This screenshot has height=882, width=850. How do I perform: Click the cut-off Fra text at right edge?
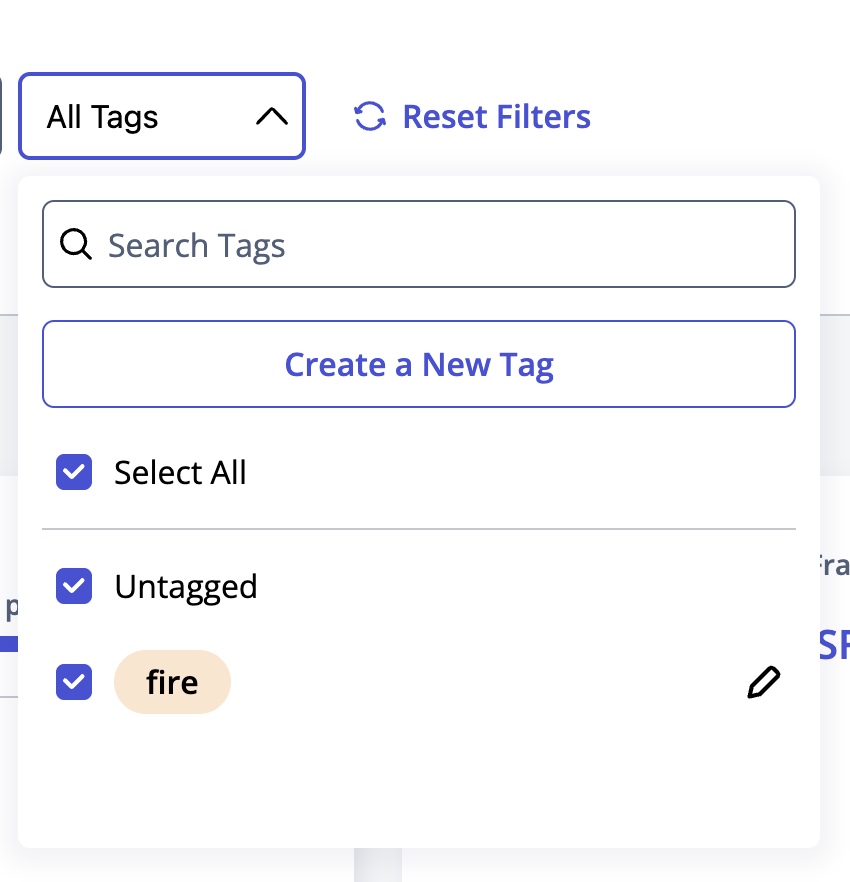[834, 565]
